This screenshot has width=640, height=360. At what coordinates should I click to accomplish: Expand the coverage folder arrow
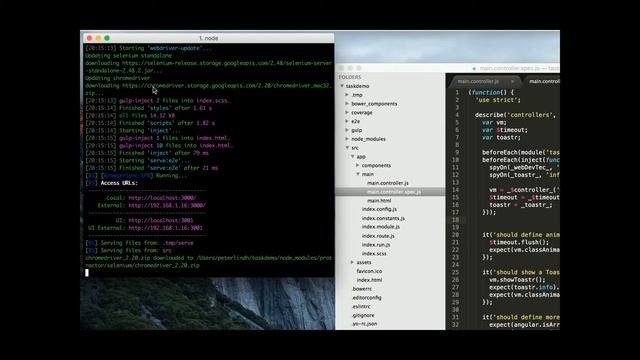(x=347, y=112)
